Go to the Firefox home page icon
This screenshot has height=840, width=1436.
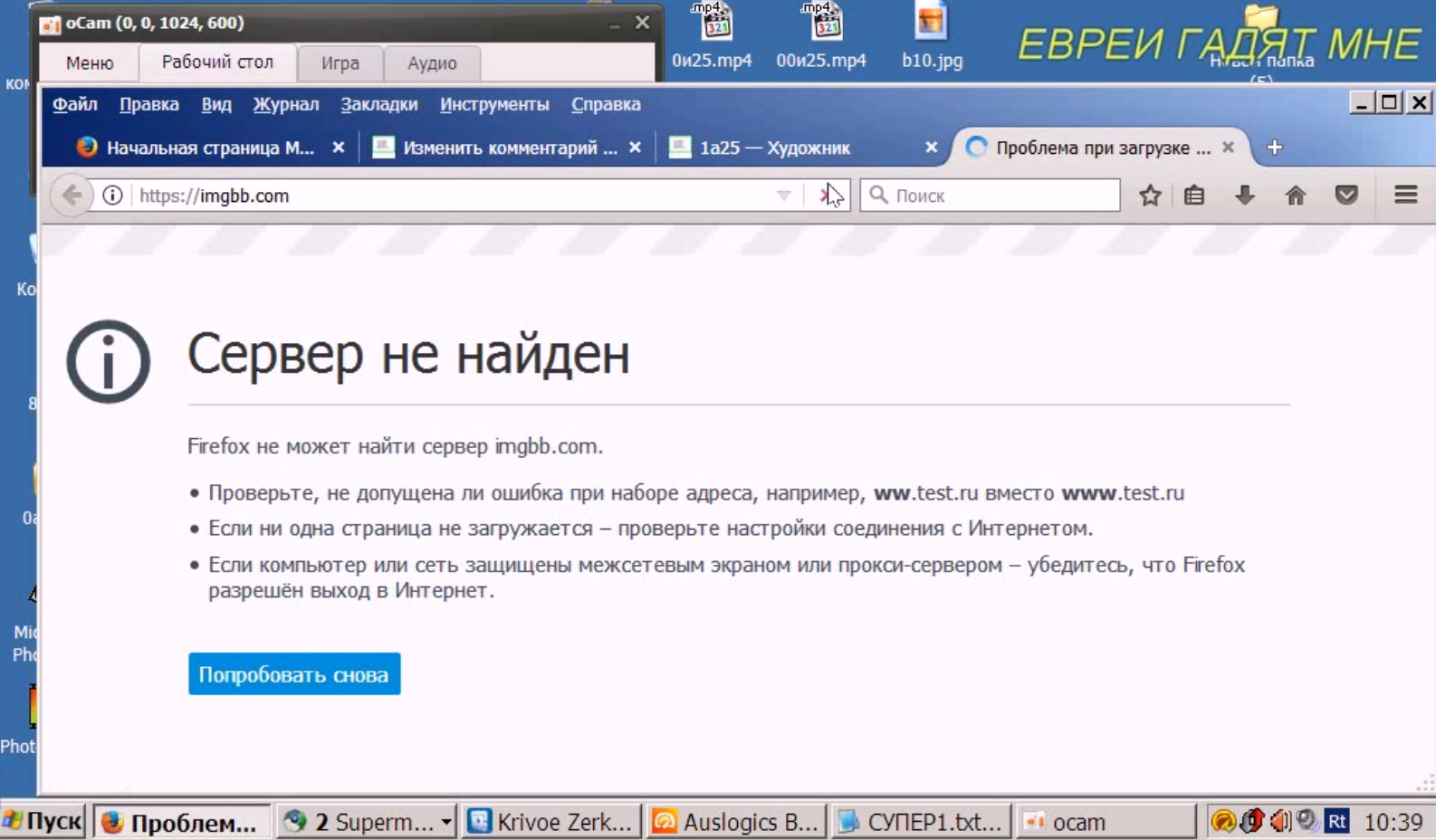tap(1296, 196)
